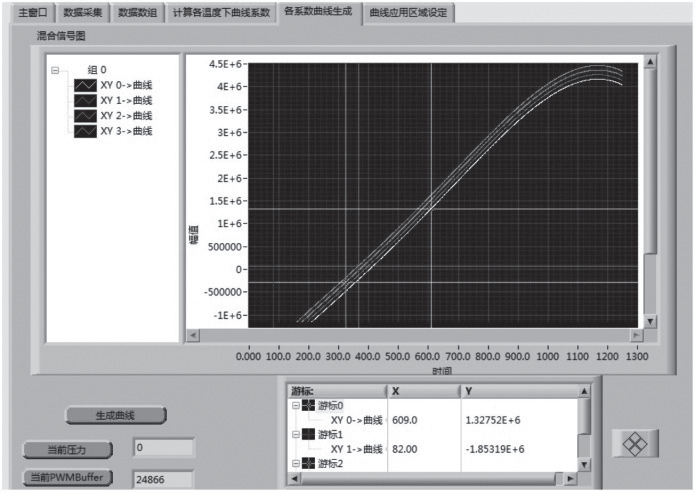Screen dimensions: 695x492
Task: Collapse the 组 0 tree group
Action: pyautogui.click(x=55, y=70)
